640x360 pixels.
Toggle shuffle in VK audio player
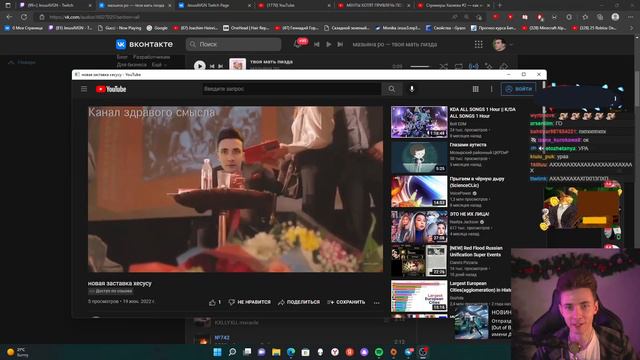coord(444,66)
